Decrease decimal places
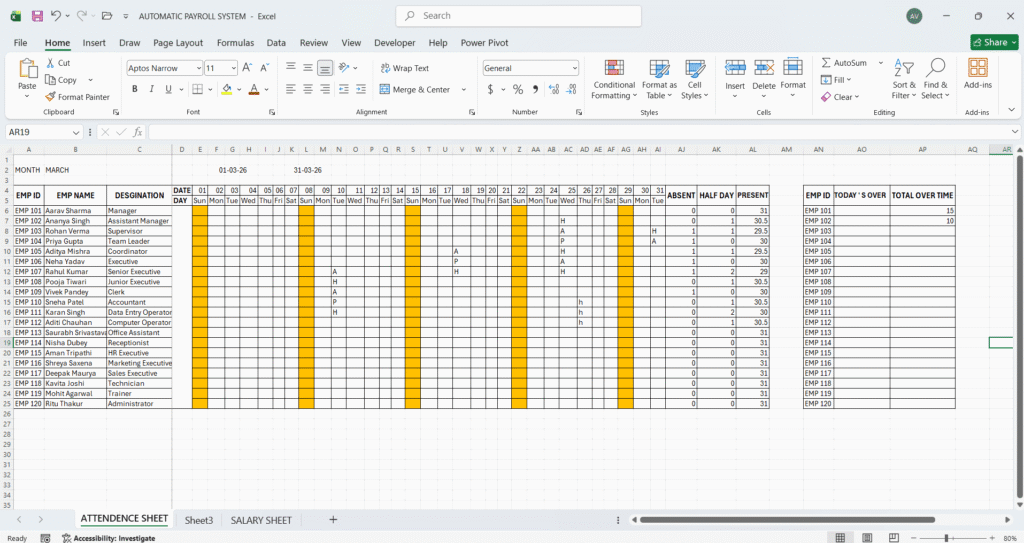The height and width of the screenshot is (543, 1024). [x=571, y=90]
